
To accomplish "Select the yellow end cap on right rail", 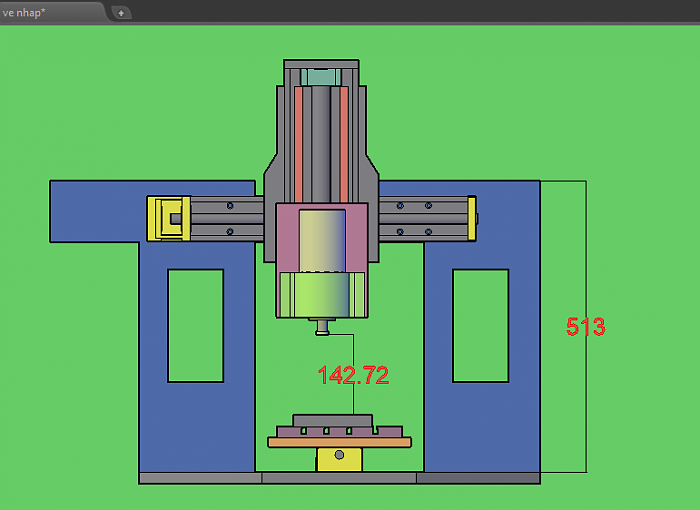I will (x=471, y=218).
